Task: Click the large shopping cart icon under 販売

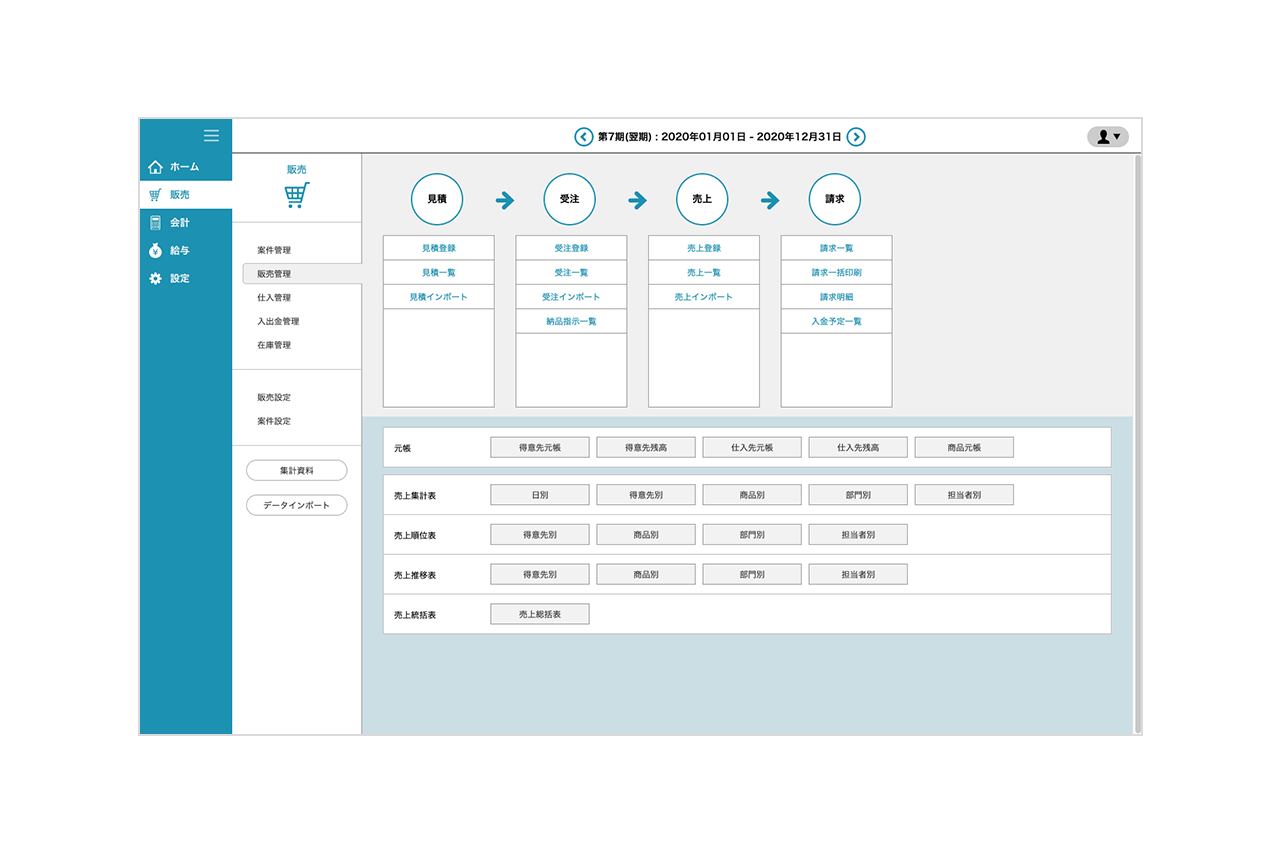Action: click(297, 195)
